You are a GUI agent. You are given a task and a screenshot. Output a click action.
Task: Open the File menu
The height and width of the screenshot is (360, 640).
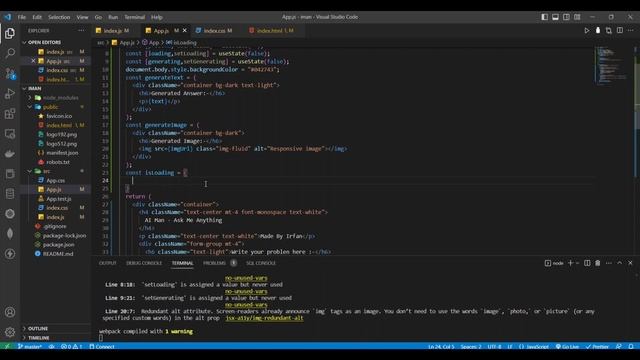pyautogui.click(x=22, y=17)
